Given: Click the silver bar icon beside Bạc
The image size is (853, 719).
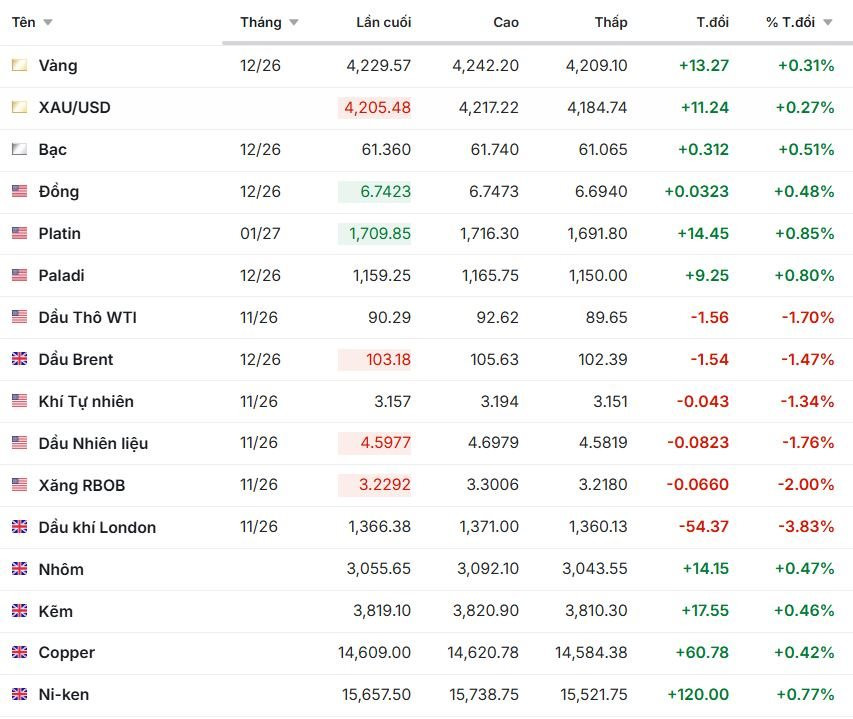Looking at the screenshot, I should 20,149.
